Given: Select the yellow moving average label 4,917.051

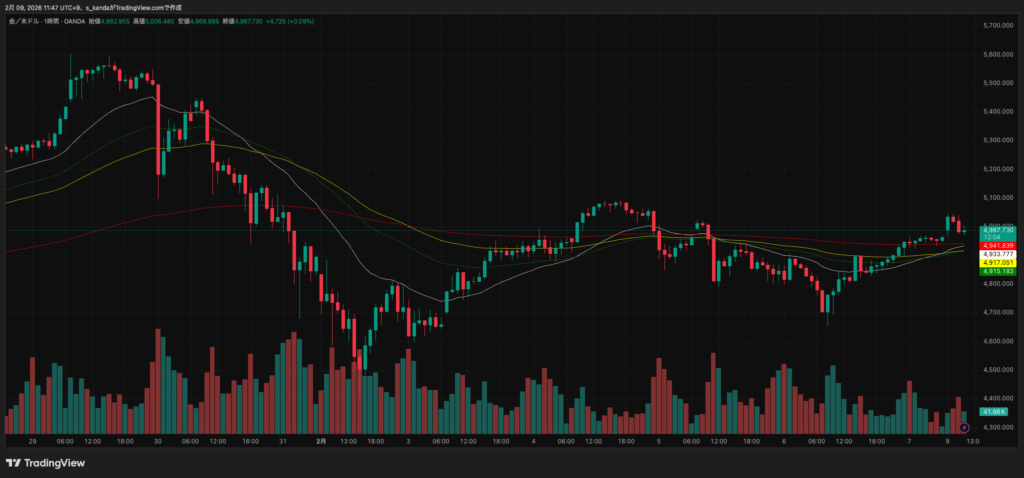Looking at the screenshot, I should (998, 263).
